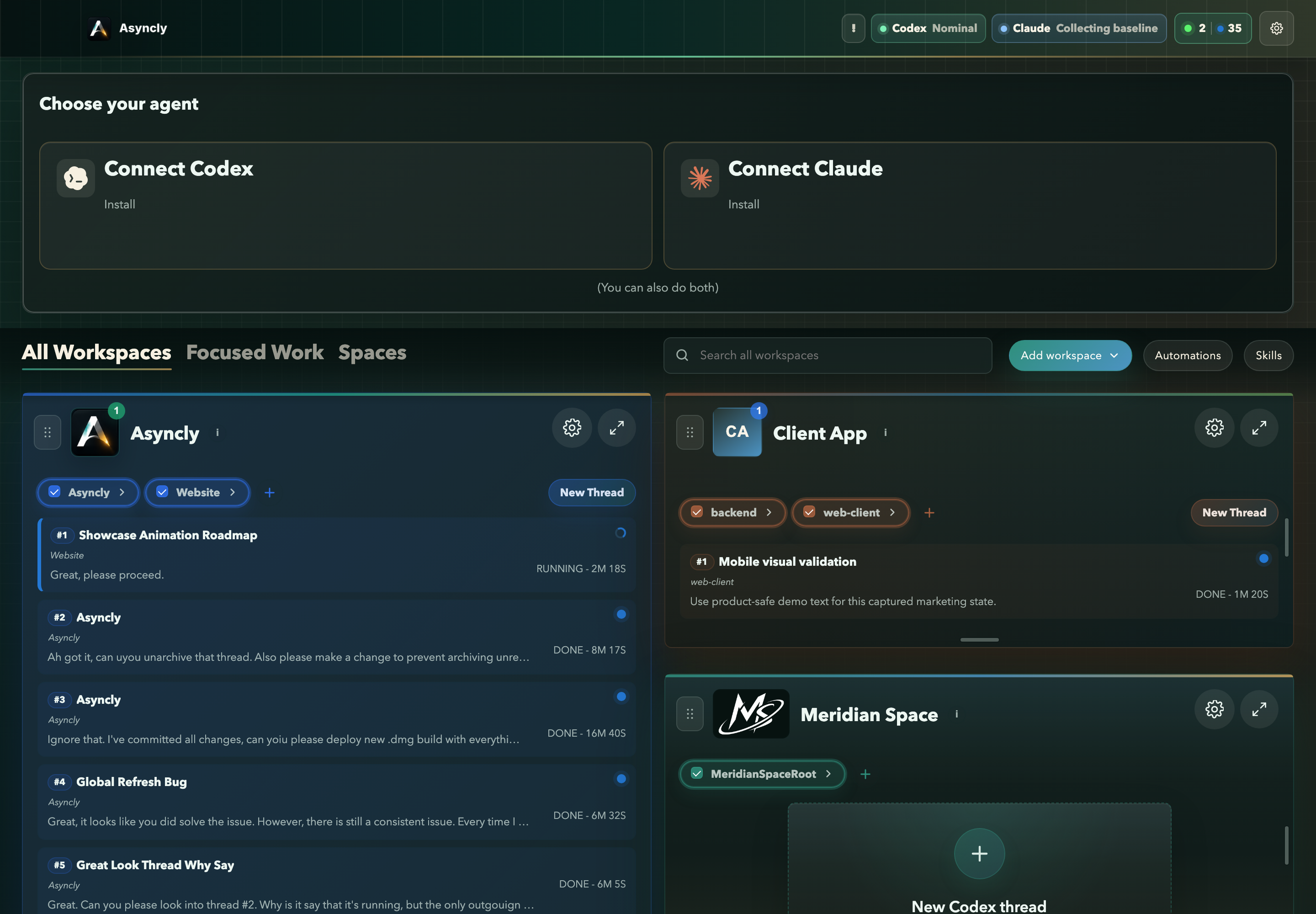Open the header settings gear
This screenshot has width=1316, height=914.
(x=1277, y=28)
